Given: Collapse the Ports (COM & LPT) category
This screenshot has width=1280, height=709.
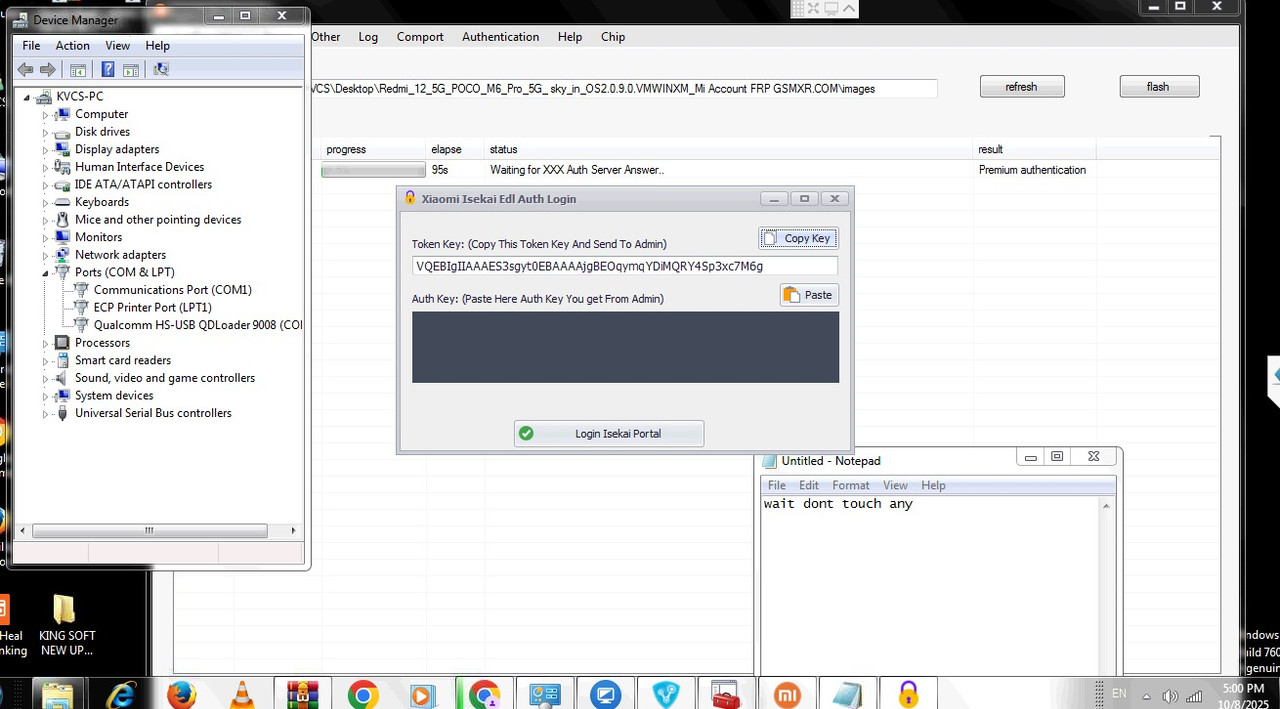Looking at the screenshot, I should (45, 273).
